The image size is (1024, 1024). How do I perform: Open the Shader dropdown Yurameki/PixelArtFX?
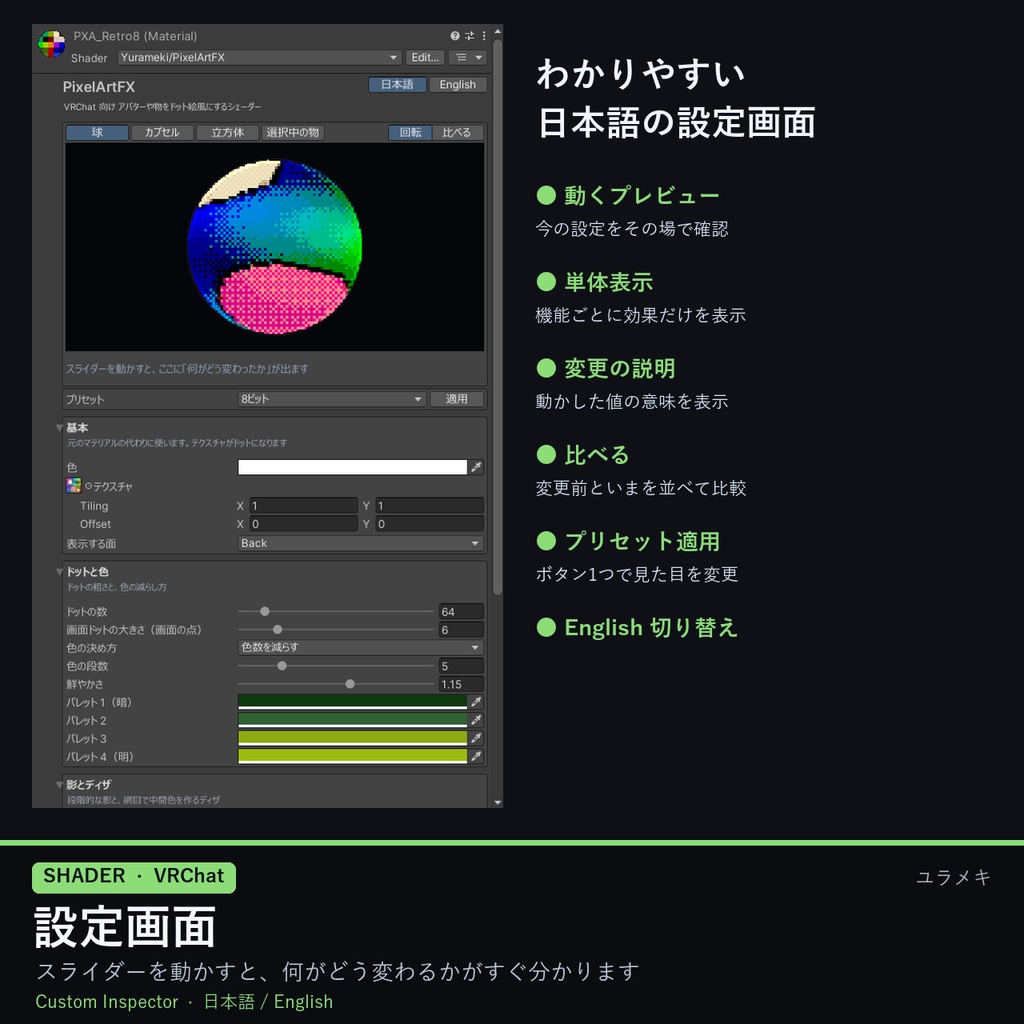pos(259,57)
